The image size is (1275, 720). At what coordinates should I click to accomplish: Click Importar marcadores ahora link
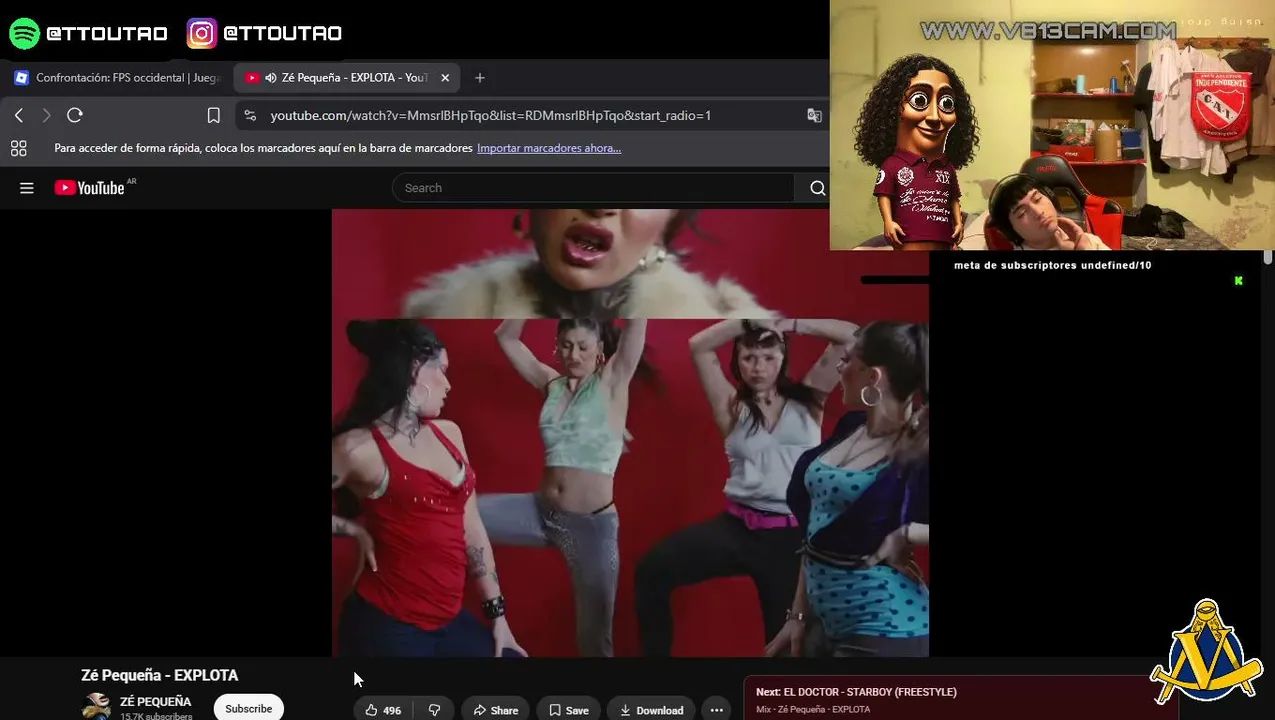pos(549,148)
